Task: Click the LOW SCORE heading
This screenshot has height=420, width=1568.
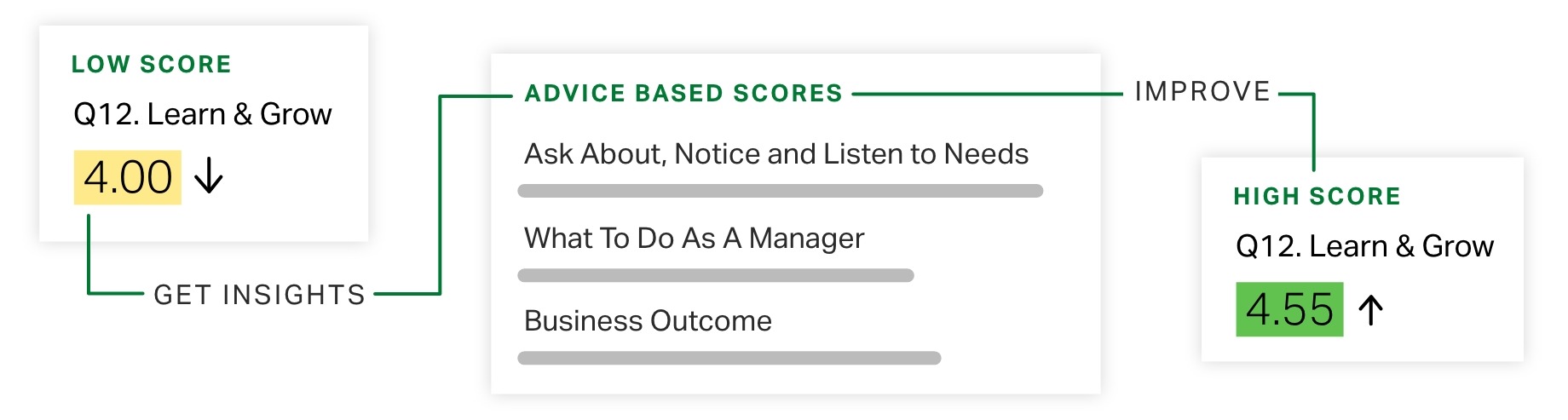Action: (x=152, y=65)
